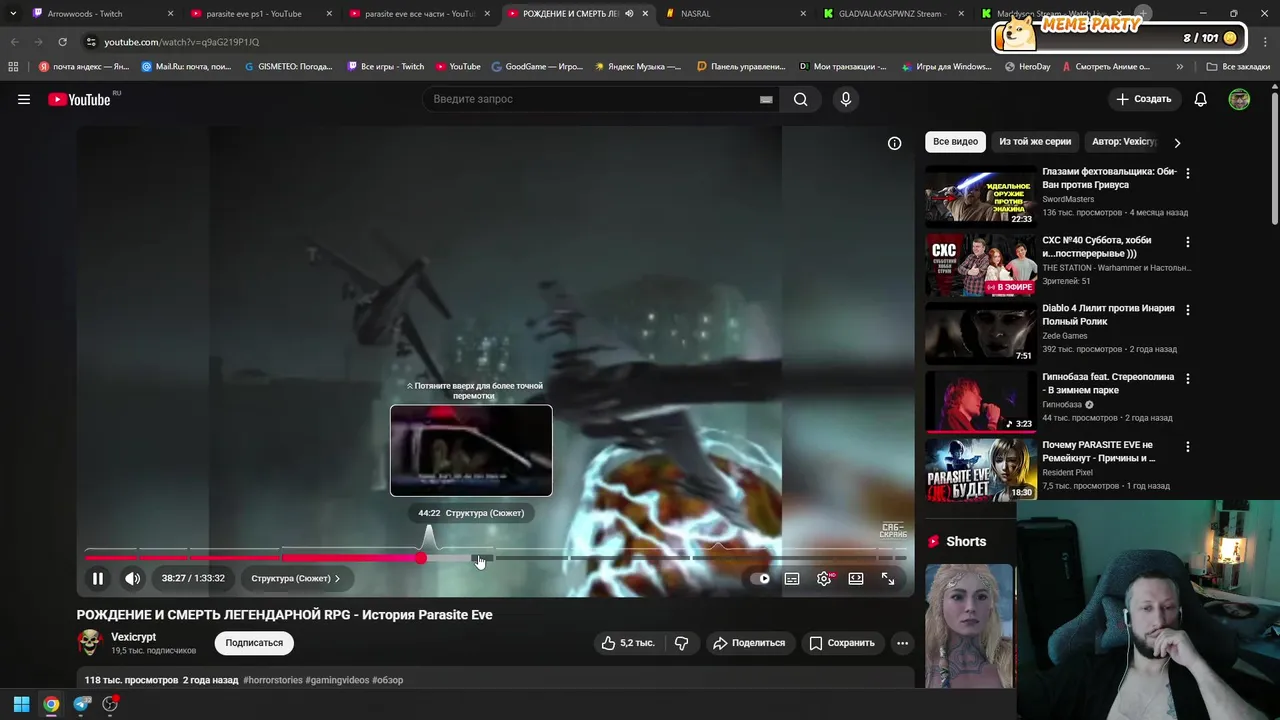Viewport: 1280px width, 720px height.
Task: Open notifications bell
Action: (1201, 99)
